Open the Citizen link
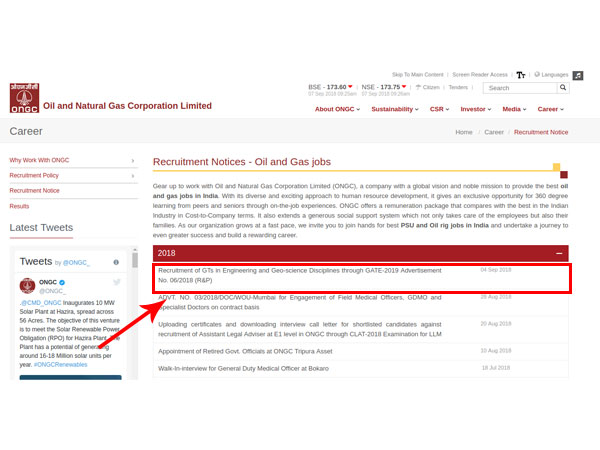 [x=428, y=87]
